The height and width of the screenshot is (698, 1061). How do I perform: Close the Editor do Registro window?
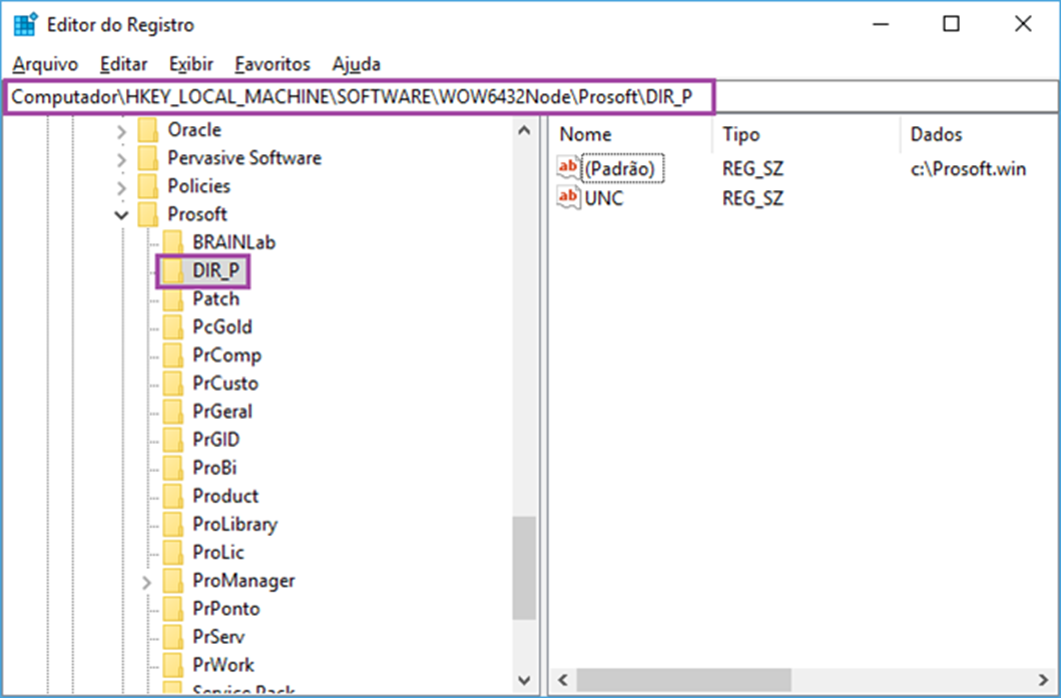pos(1023,24)
